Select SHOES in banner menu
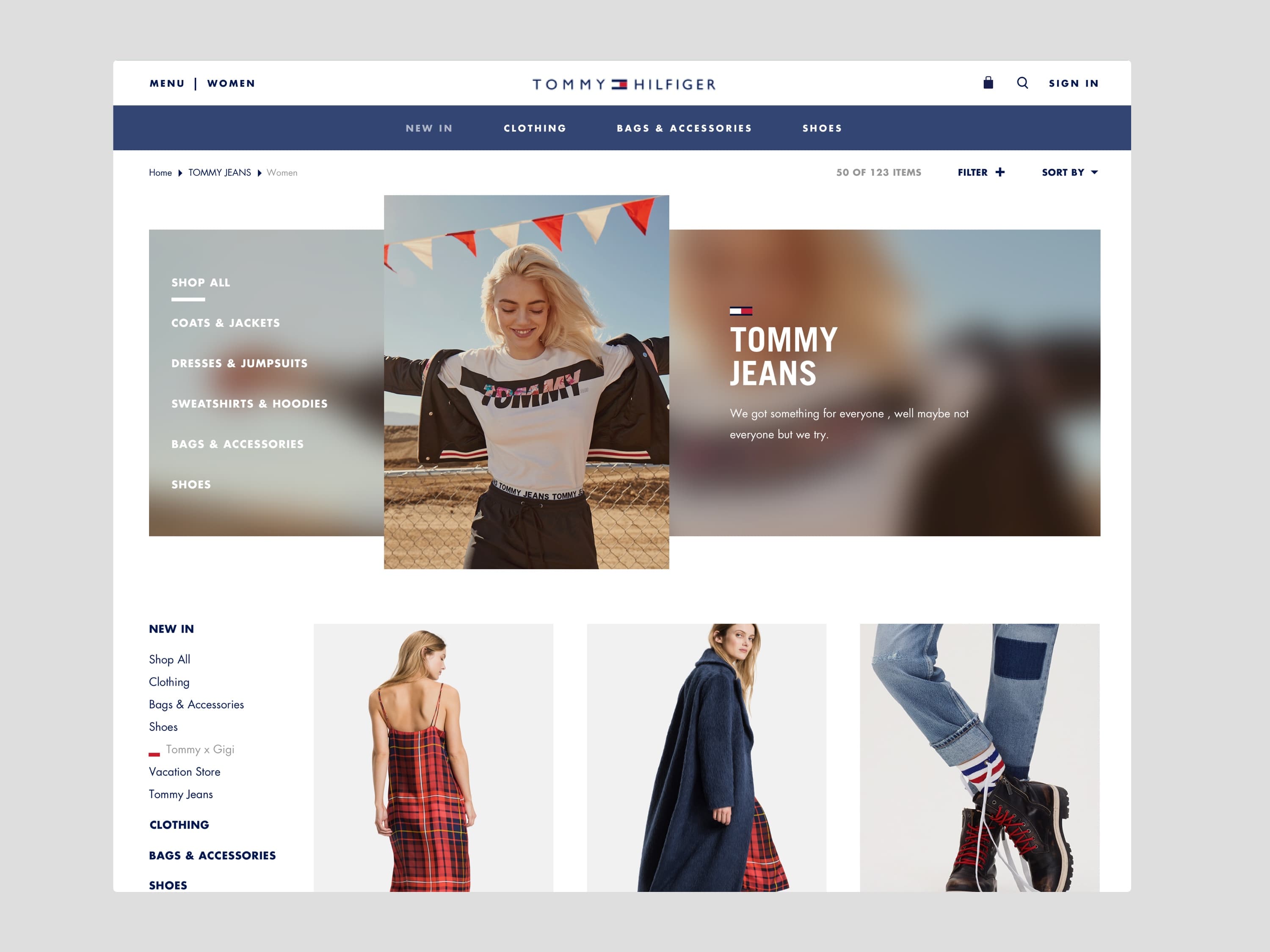Viewport: 1270px width, 952px height. (191, 484)
